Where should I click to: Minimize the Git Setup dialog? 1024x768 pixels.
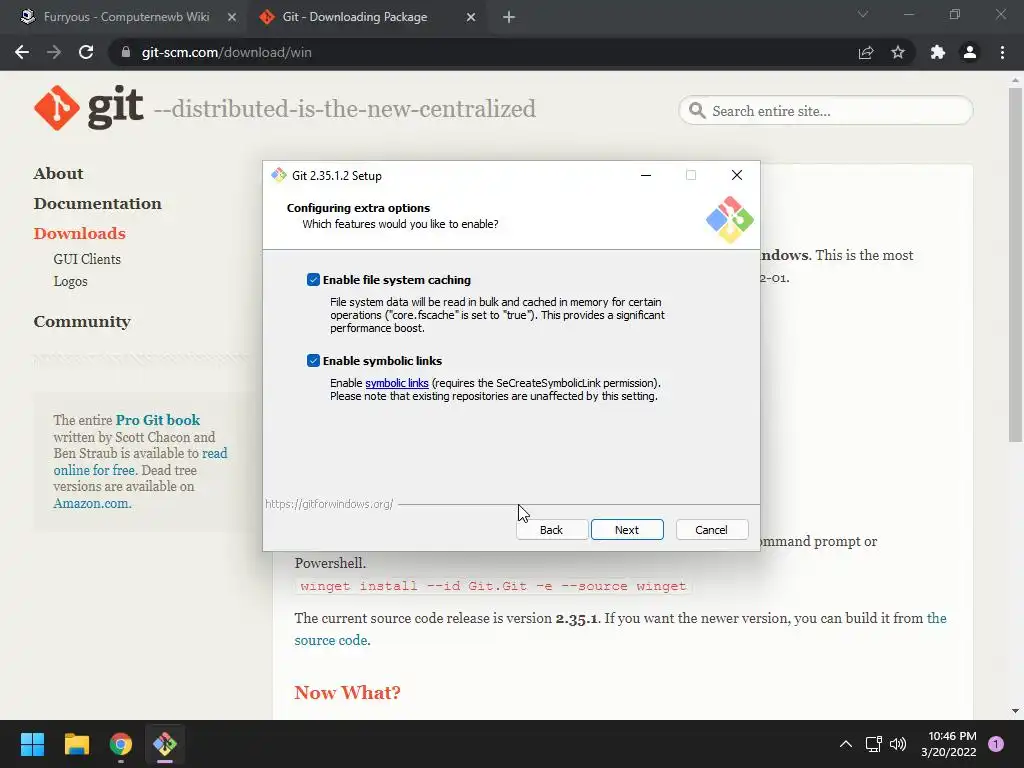tap(646, 175)
